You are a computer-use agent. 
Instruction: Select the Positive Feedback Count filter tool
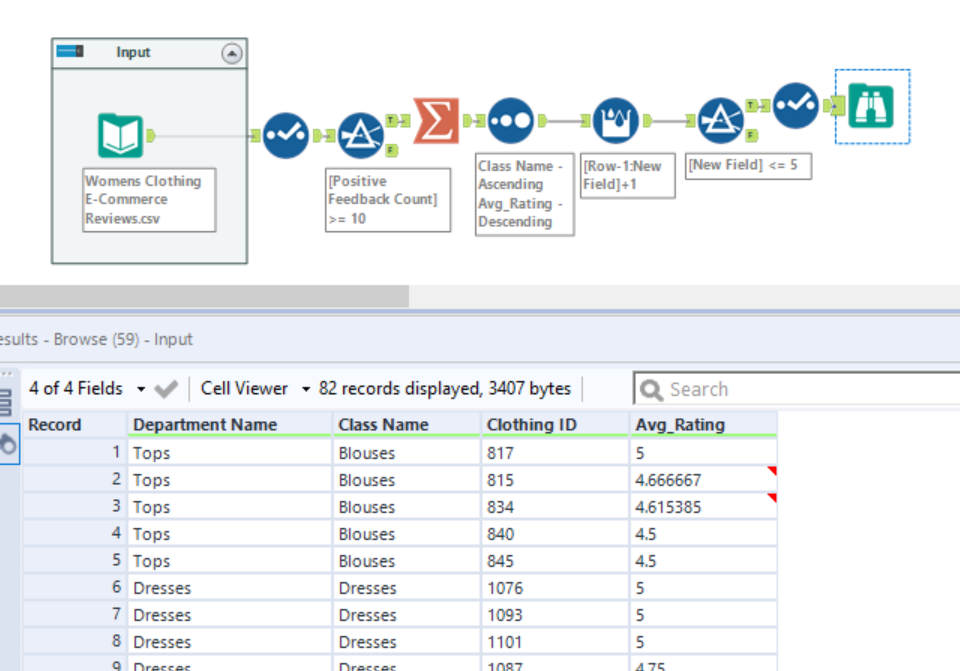point(360,136)
